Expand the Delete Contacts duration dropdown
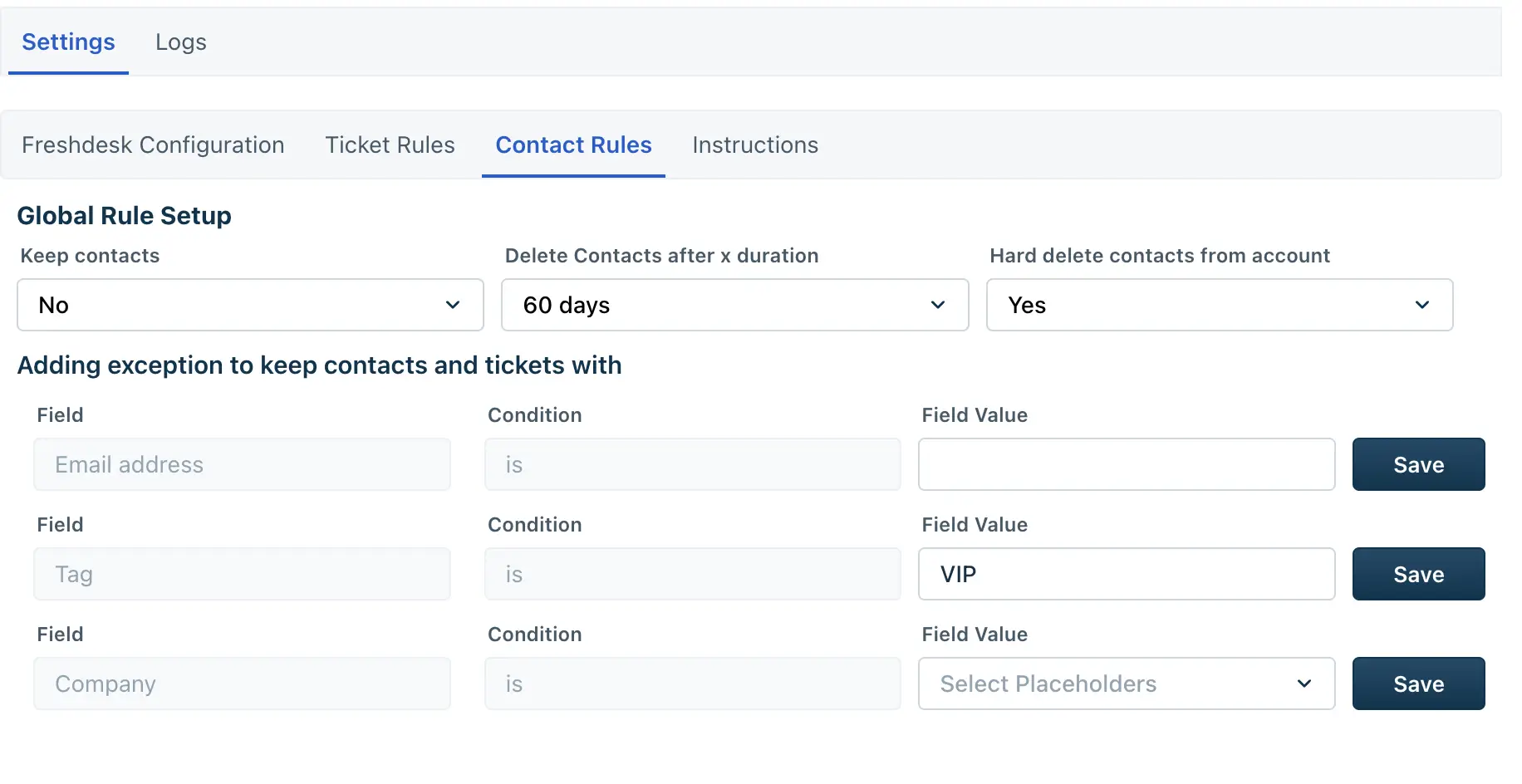Screen dimensions: 1522x784 pos(734,305)
